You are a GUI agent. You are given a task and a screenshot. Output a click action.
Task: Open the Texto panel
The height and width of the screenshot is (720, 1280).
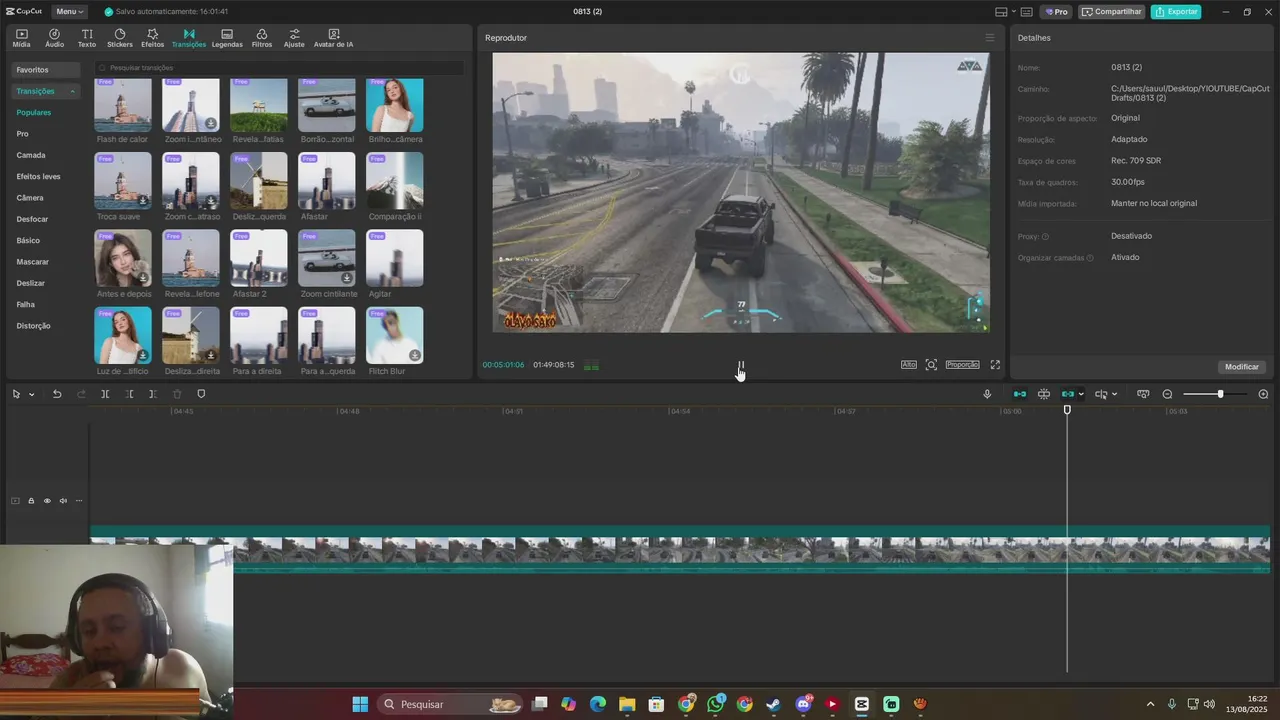coord(87,38)
